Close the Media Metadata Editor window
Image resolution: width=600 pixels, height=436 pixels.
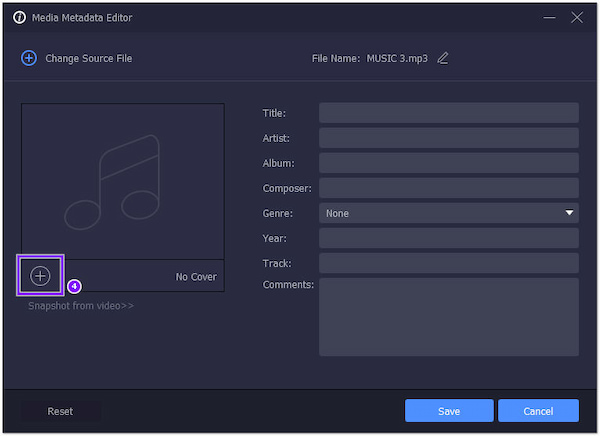click(x=576, y=17)
